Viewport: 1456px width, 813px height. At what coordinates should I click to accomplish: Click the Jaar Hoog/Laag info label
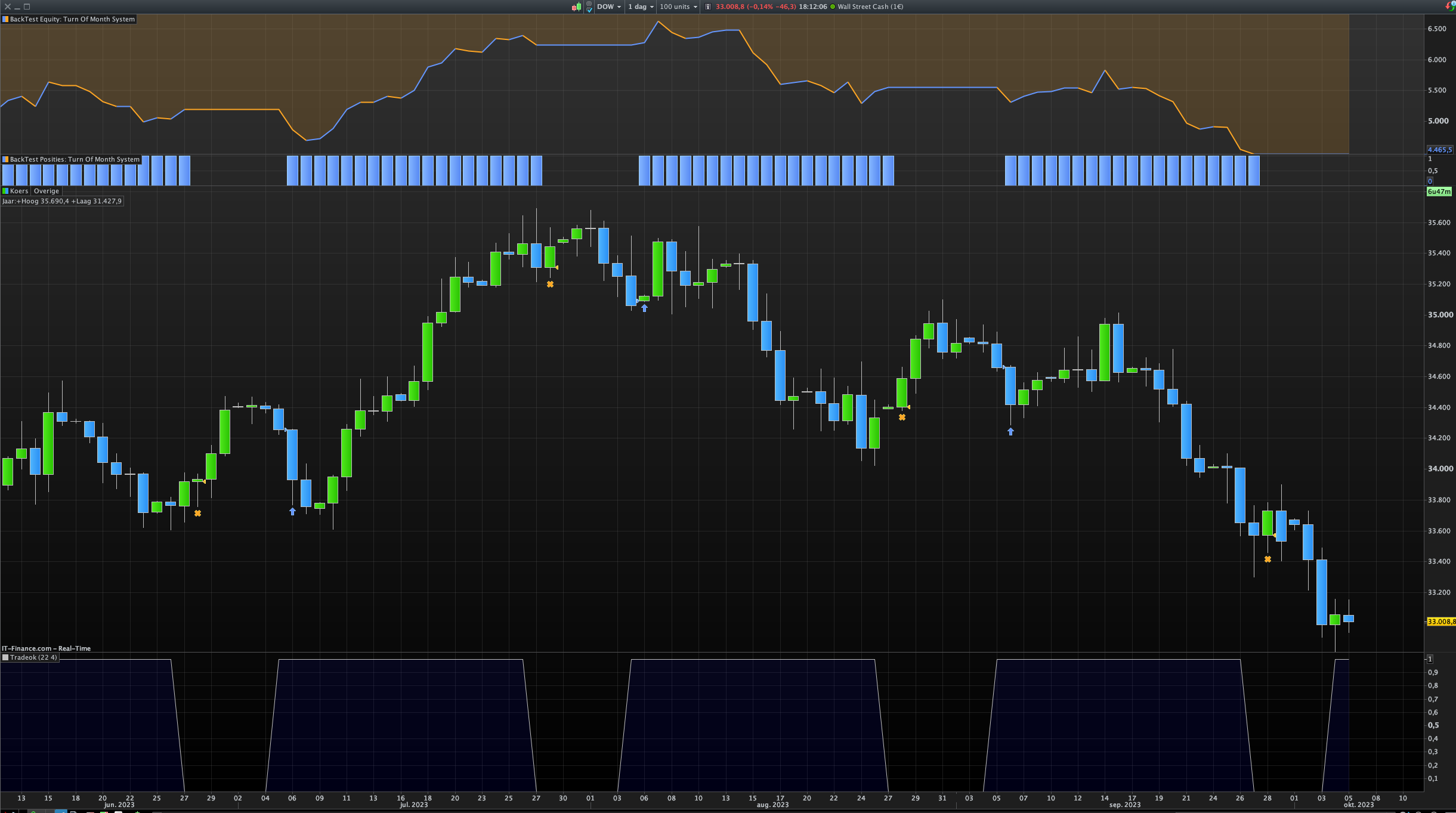[62, 201]
